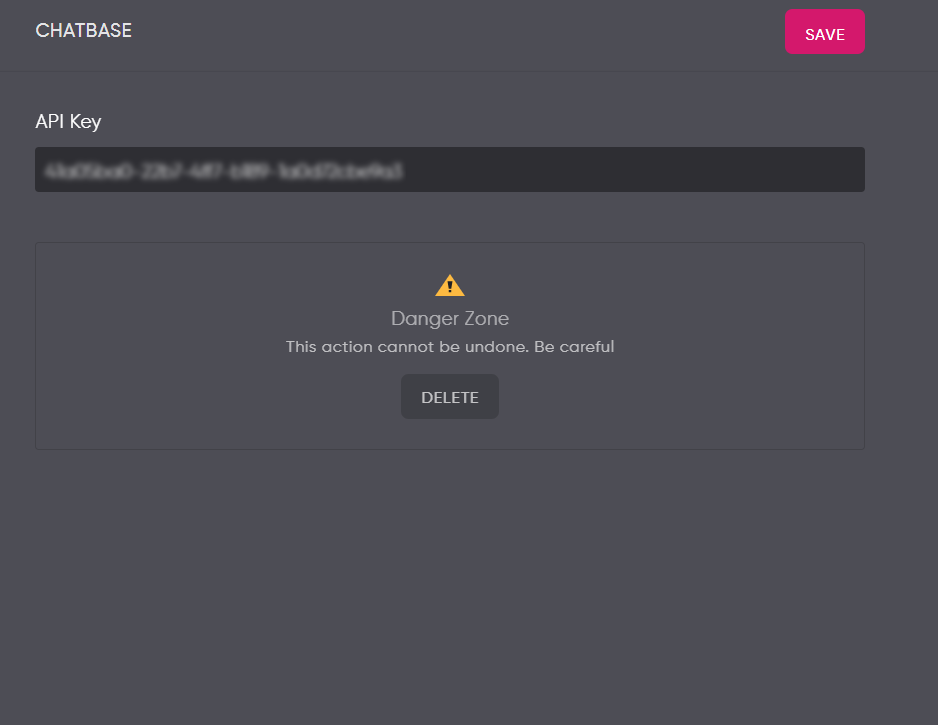
Task: Focus the API Key input field
Action: 450,170
